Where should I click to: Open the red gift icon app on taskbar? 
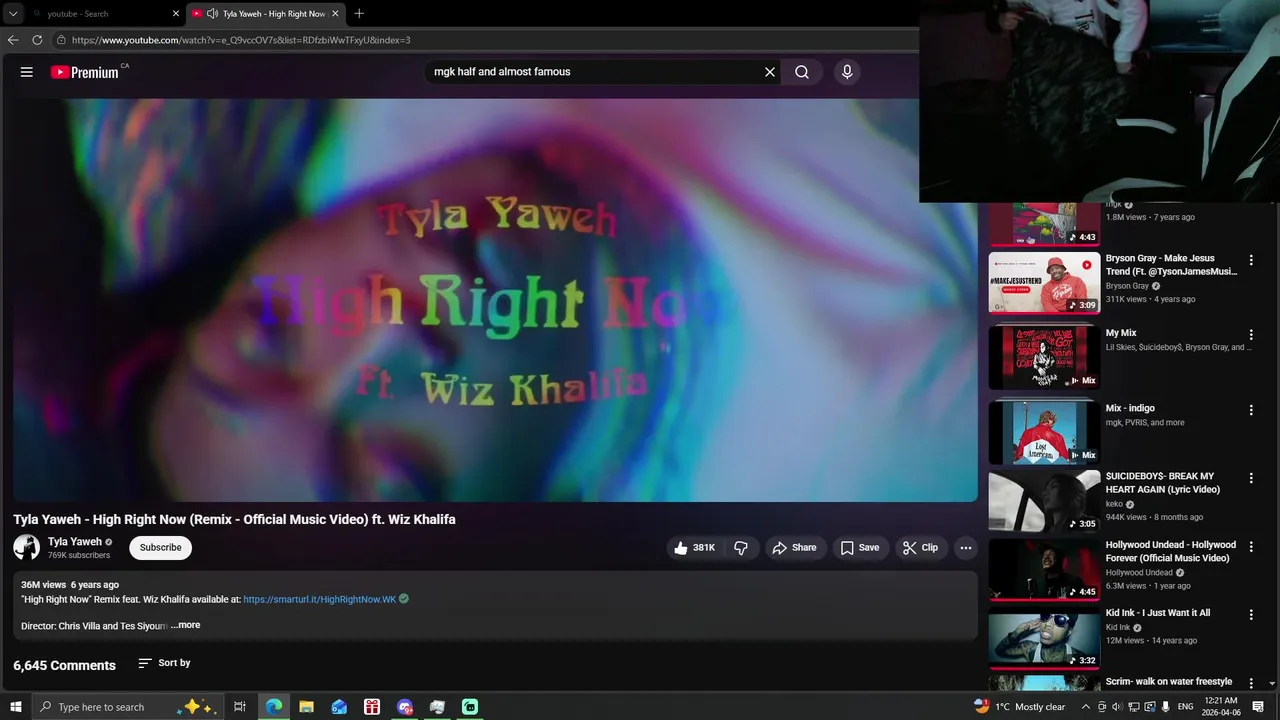[372, 707]
